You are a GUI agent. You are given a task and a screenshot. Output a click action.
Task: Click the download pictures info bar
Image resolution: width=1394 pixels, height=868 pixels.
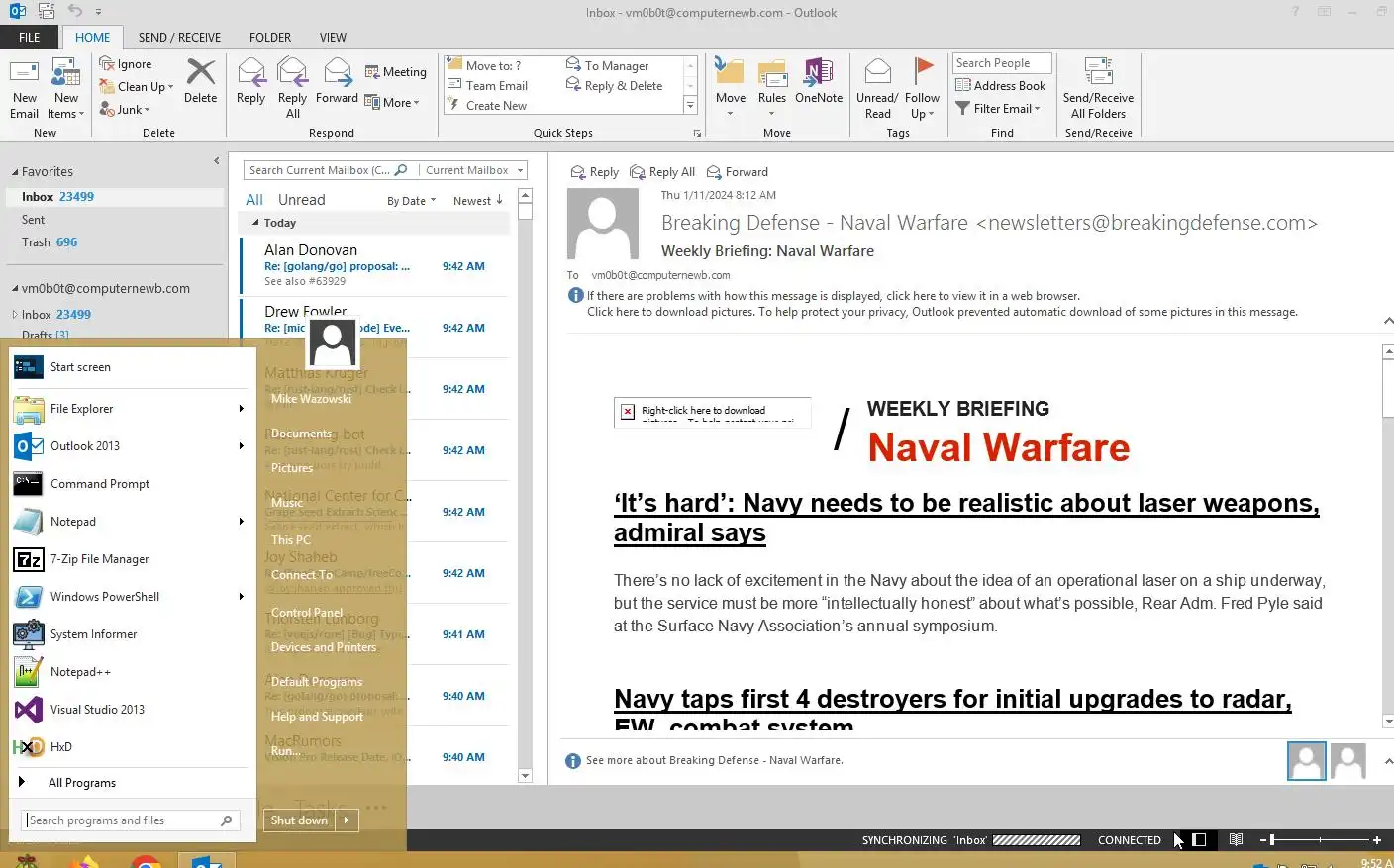(x=942, y=312)
